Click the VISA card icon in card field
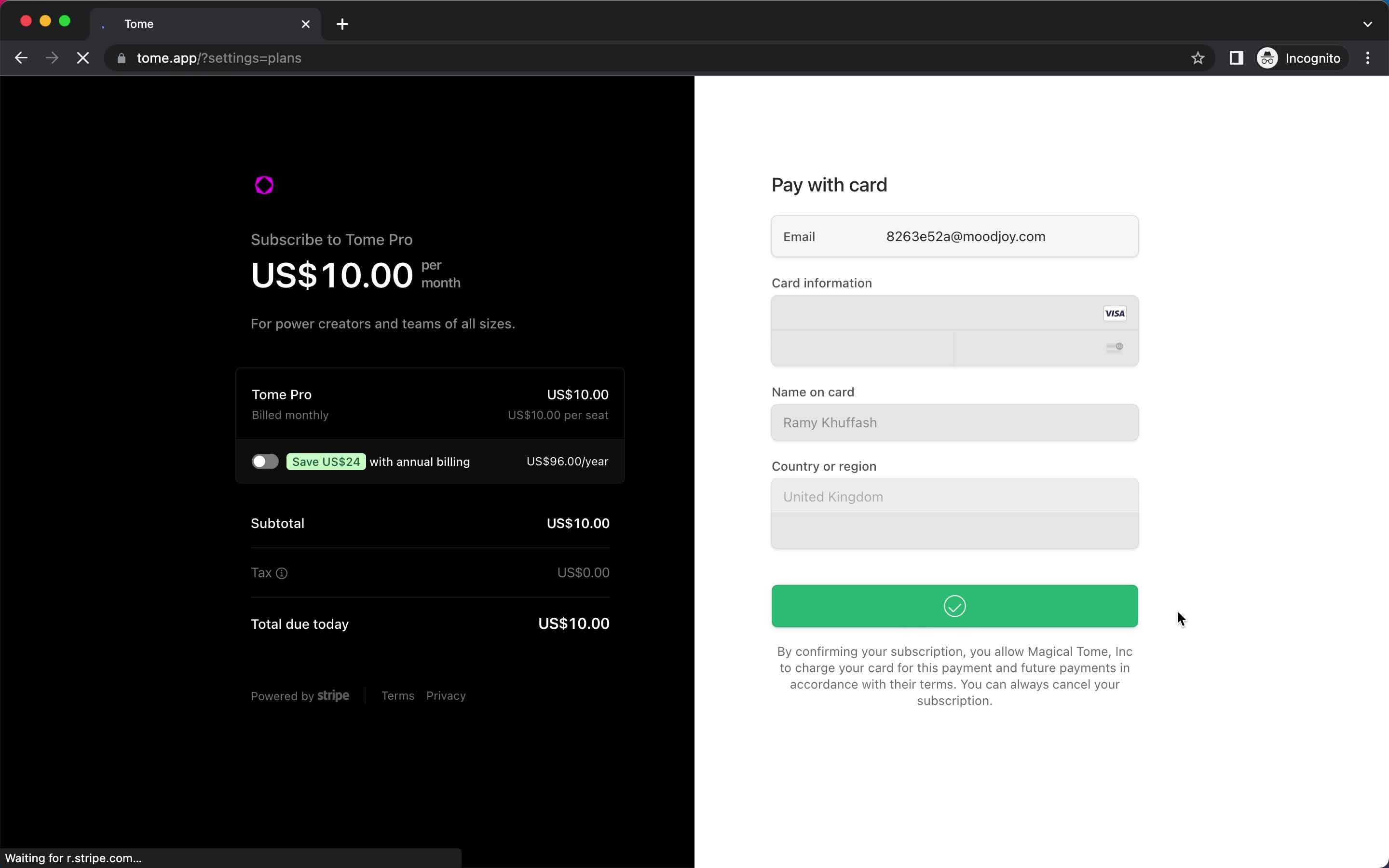The height and width of the screenshot is (868, 1389). click(1114, 313)
